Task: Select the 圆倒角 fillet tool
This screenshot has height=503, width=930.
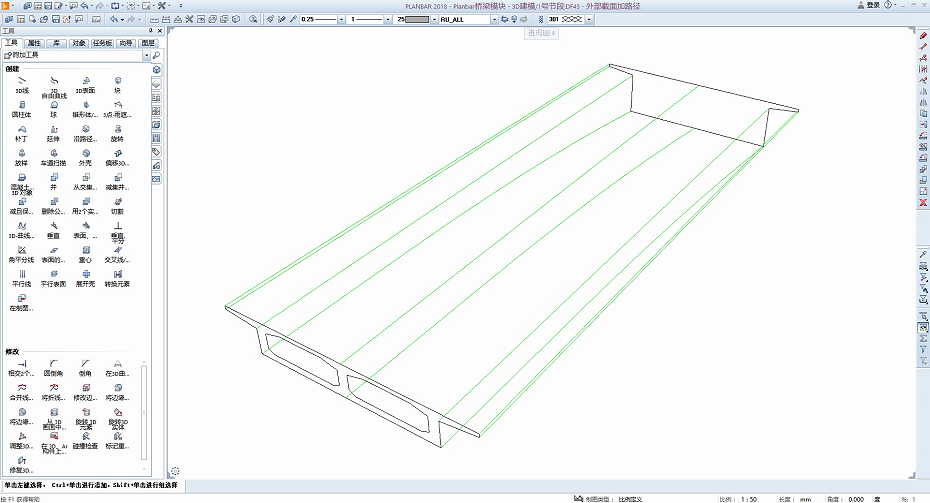Action: click(x=53, y=368)
